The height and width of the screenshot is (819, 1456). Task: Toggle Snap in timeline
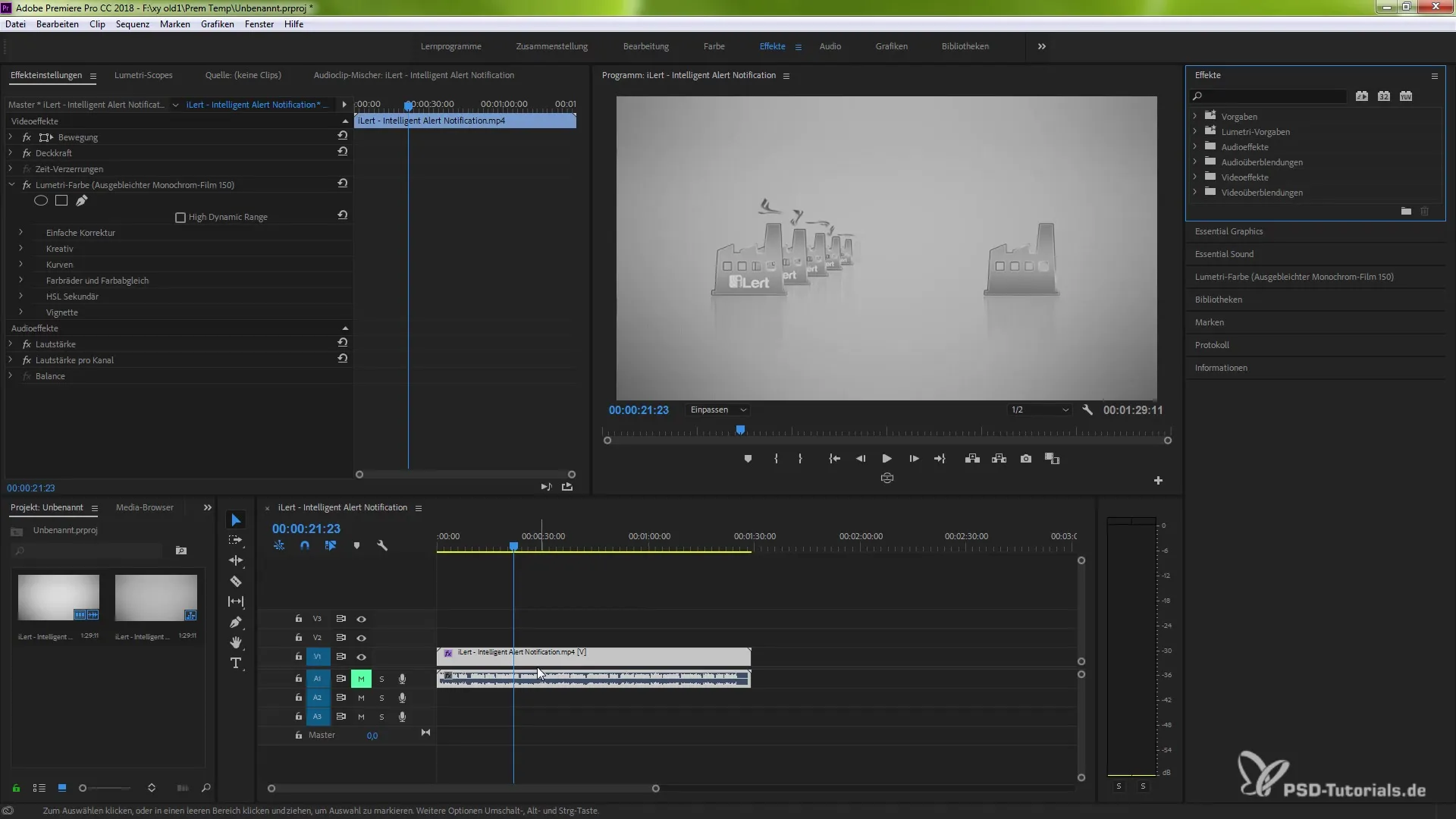click(x=305, y=545)
